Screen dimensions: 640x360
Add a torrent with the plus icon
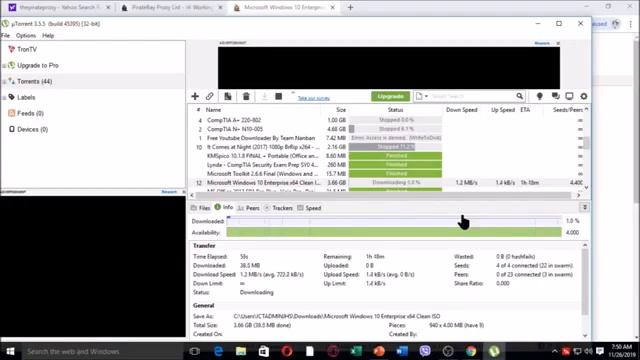195,96
